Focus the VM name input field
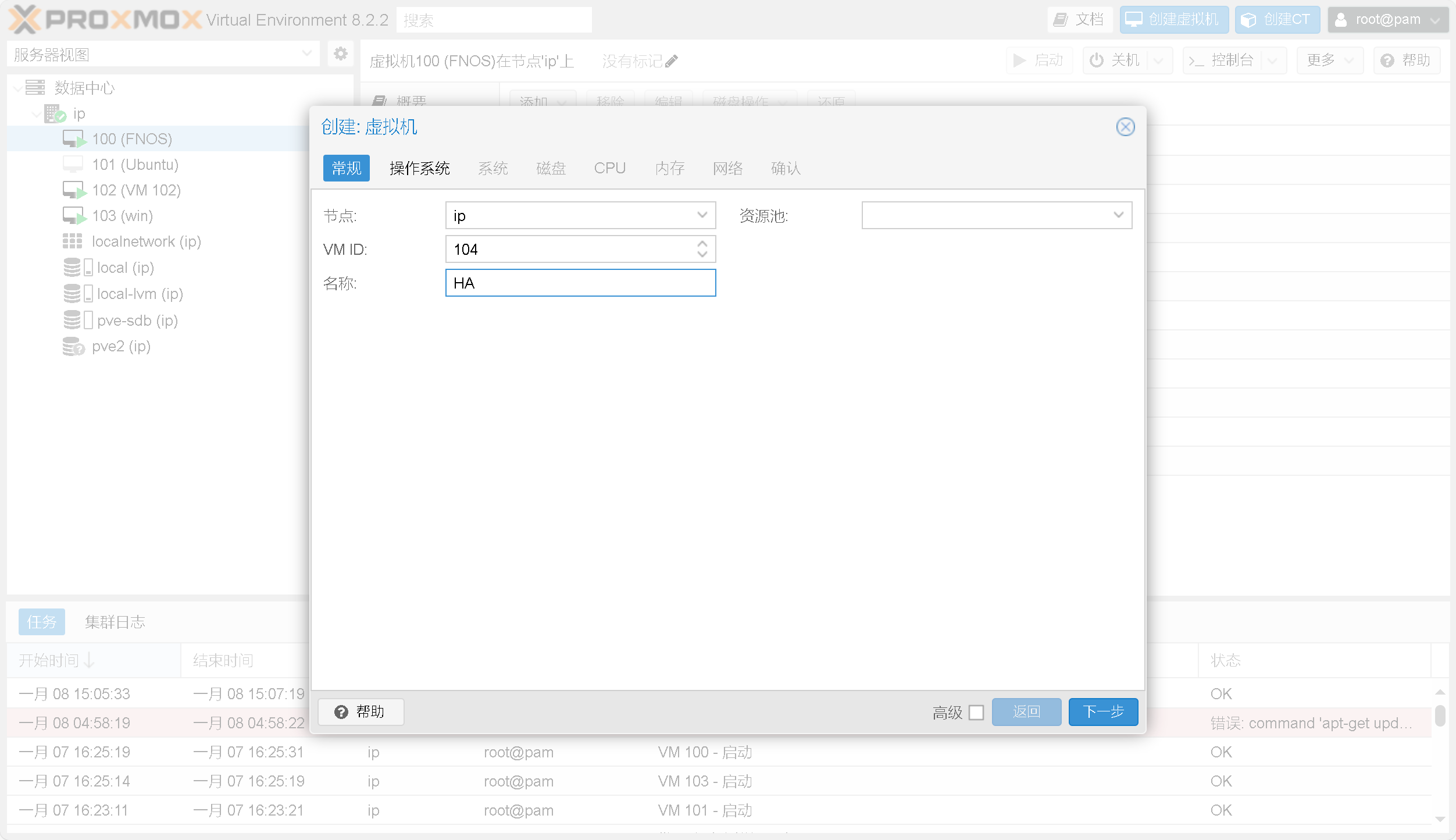This screenshot has height=840, width=1456. 580,283
